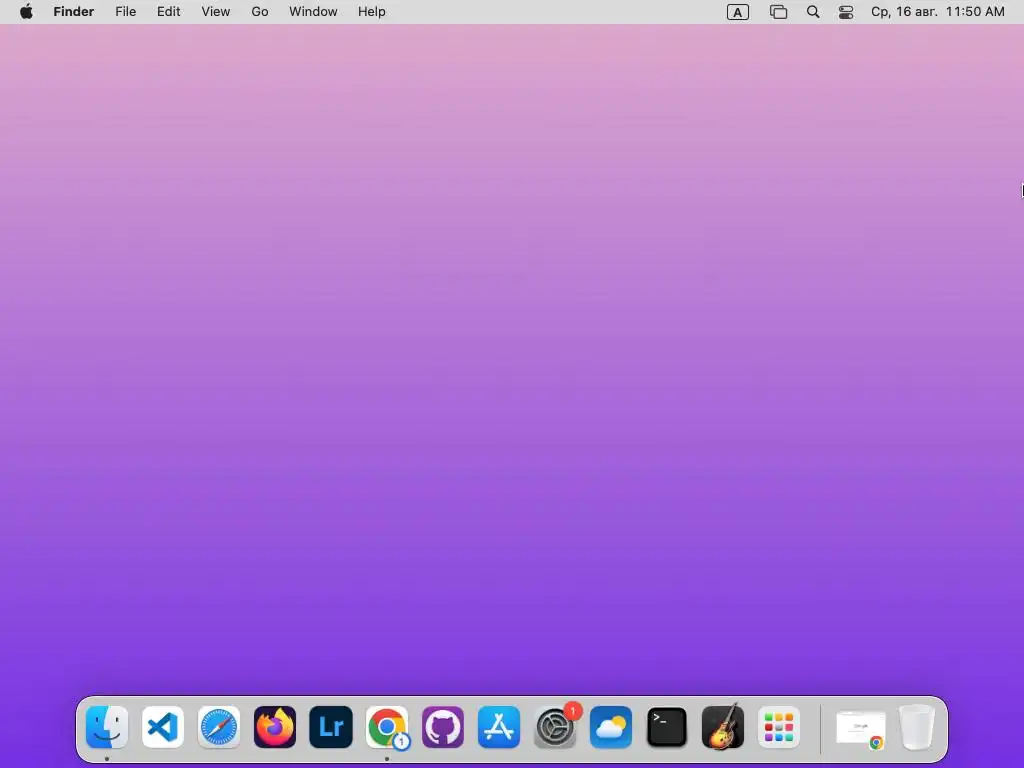
Task: Open Control Center in menu bar
Action: pyautogui.click(x=846, y=12)
